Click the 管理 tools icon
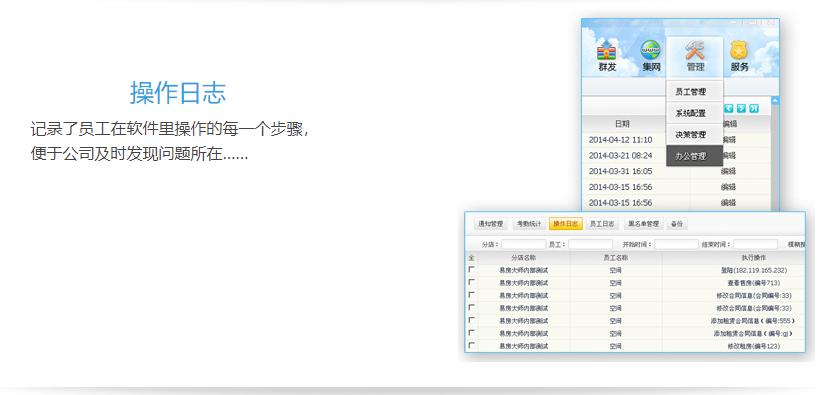Screen dimensions: 827x395 click(x=695, y=56)
